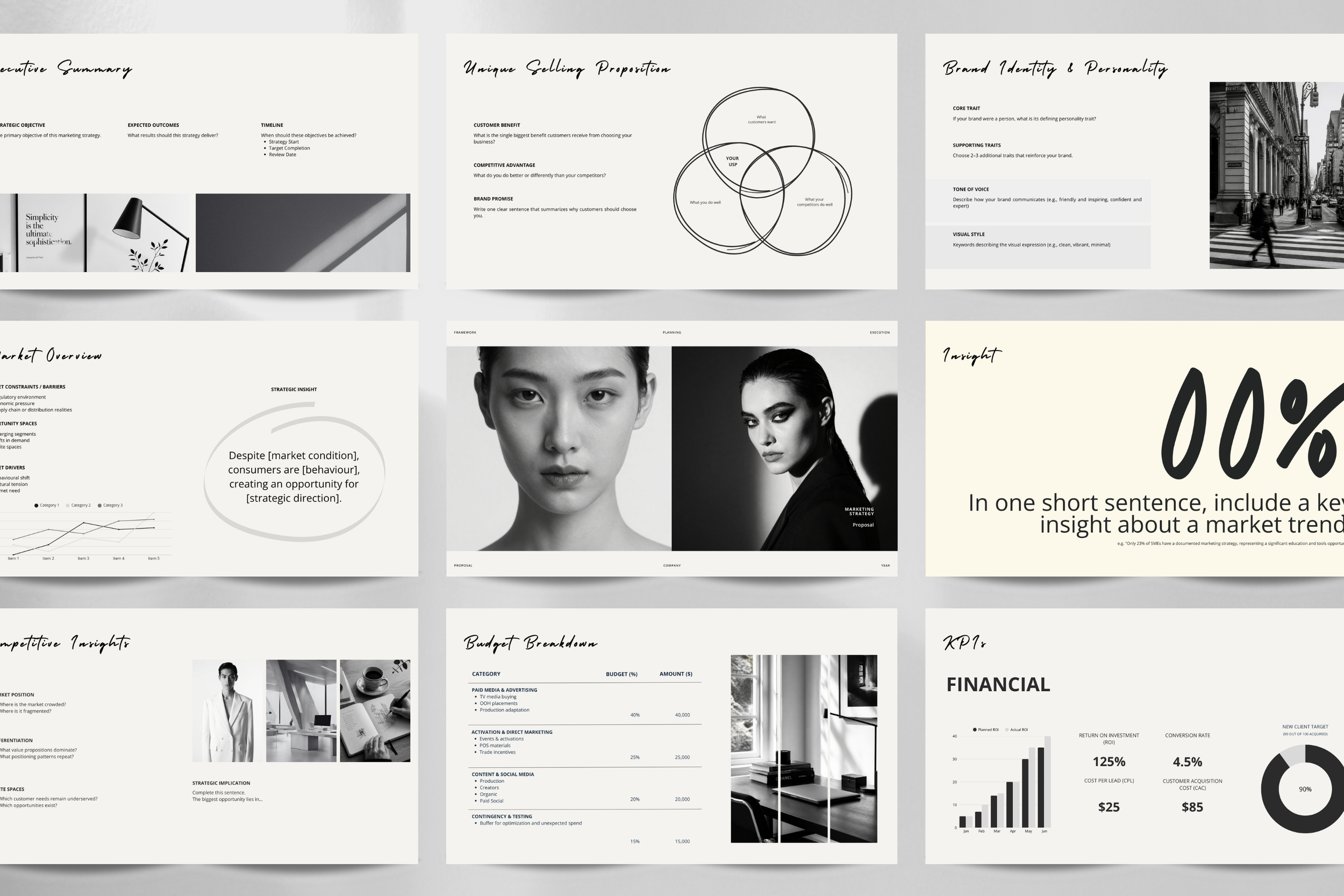The image size is (1344, 896).
Task: Select the 'FINANCIAL' heading on KPIs slide
Action: (998, 685)
